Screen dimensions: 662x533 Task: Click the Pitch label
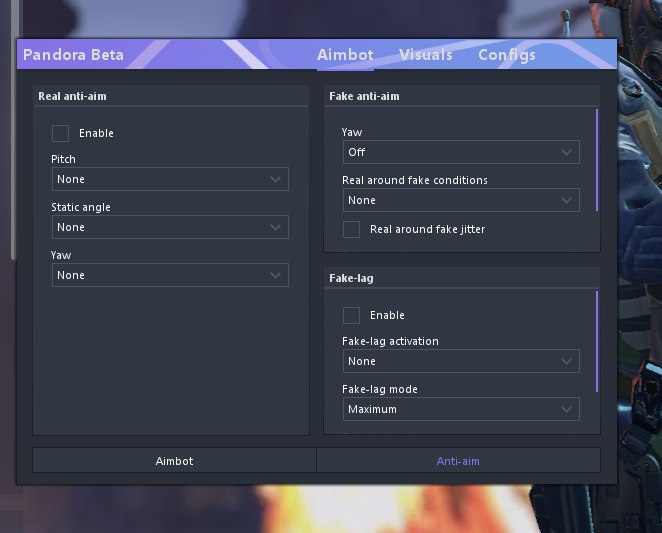point(63,159)
